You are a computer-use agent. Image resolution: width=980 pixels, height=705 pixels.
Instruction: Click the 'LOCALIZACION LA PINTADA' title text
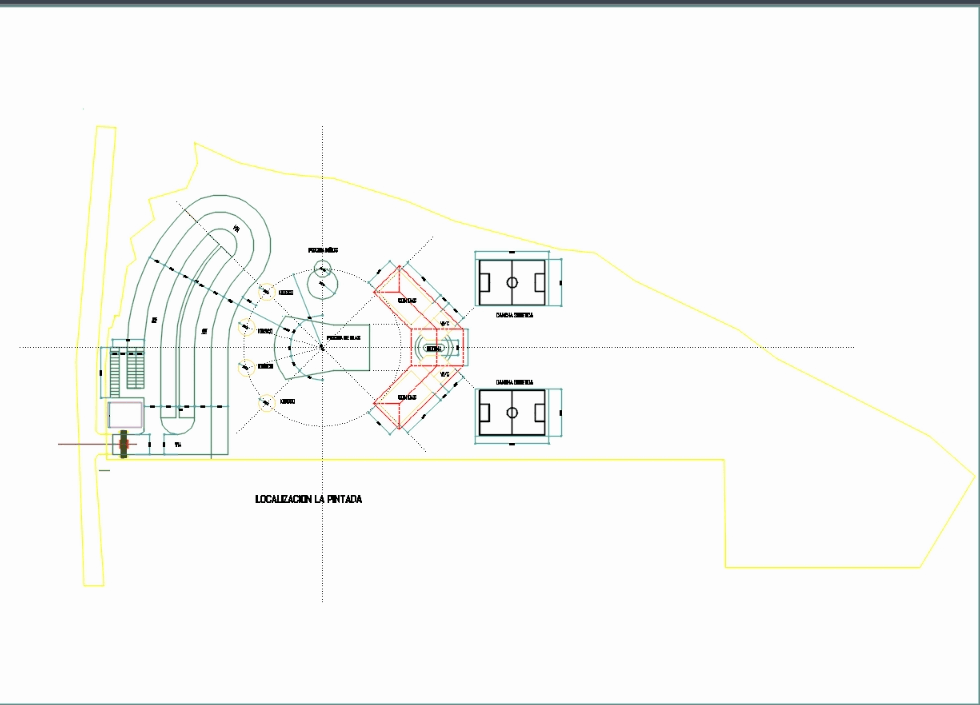click(x=308, y=499)
